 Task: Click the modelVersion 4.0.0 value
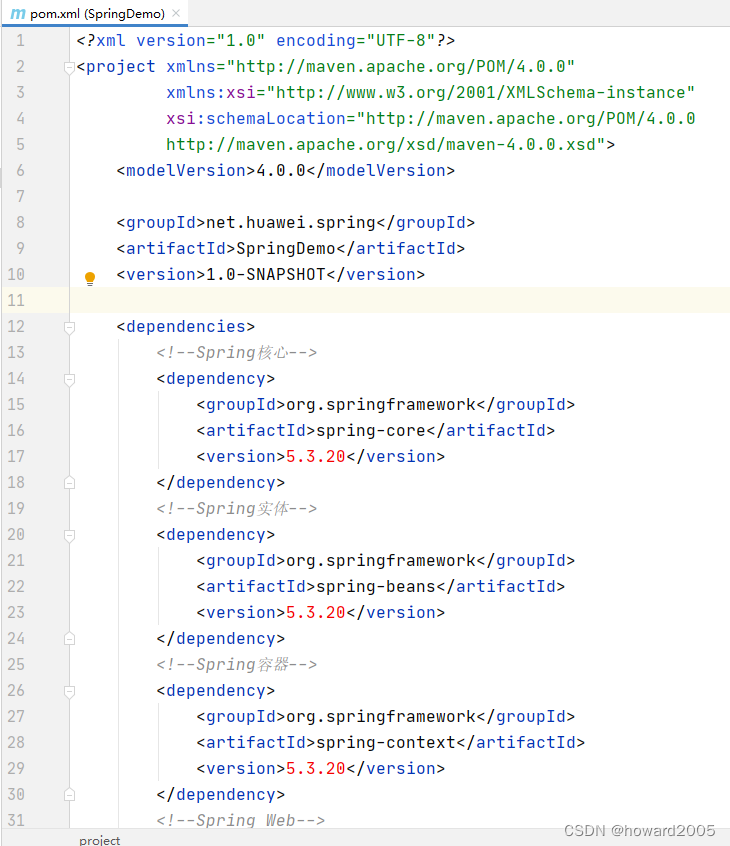point(281,170)
